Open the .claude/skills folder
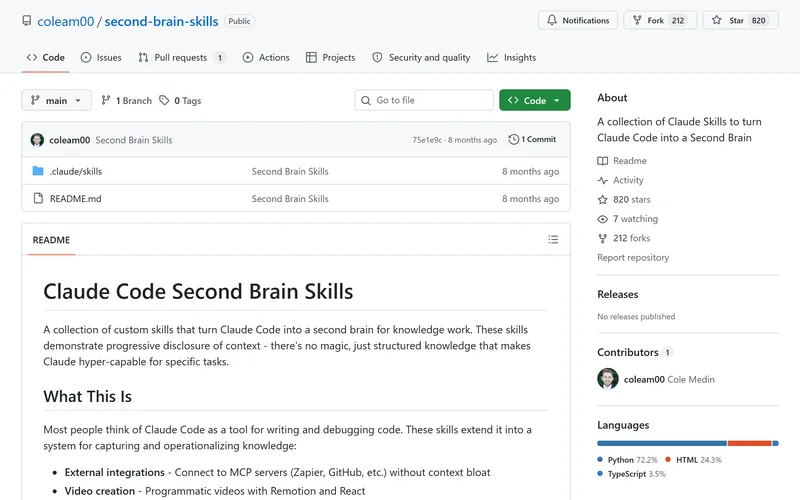The height and width of the screenshot is (500, 800). pos(76,171)
